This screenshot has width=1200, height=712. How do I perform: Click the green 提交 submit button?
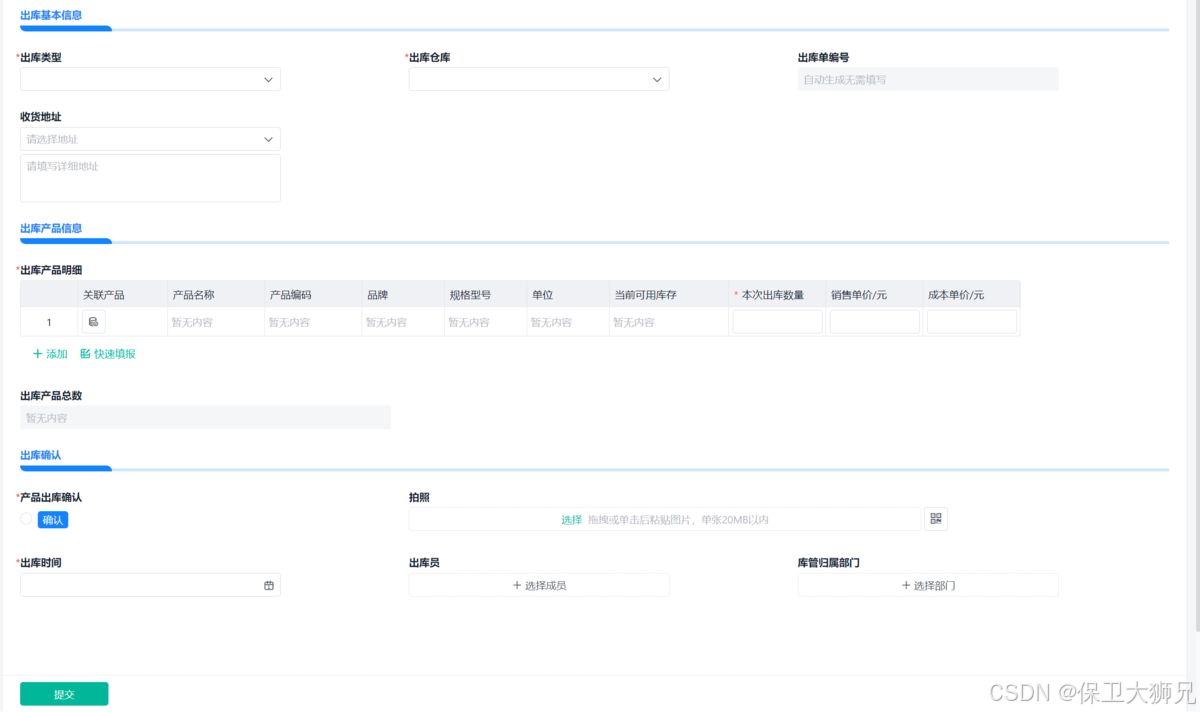tap(64, 694)
